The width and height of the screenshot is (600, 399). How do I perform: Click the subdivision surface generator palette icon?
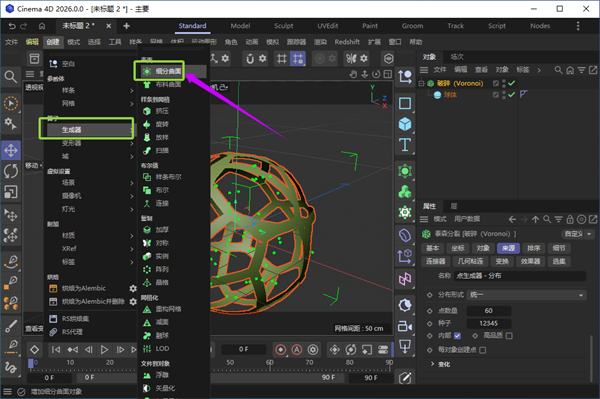pyautogui.click(x=405, y=171)
